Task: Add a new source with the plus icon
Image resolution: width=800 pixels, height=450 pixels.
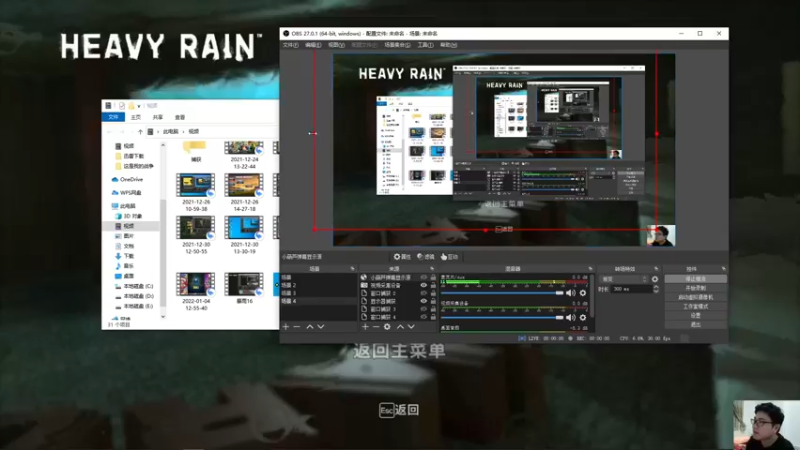Action: pyautogui.click(x=365, y=327)
